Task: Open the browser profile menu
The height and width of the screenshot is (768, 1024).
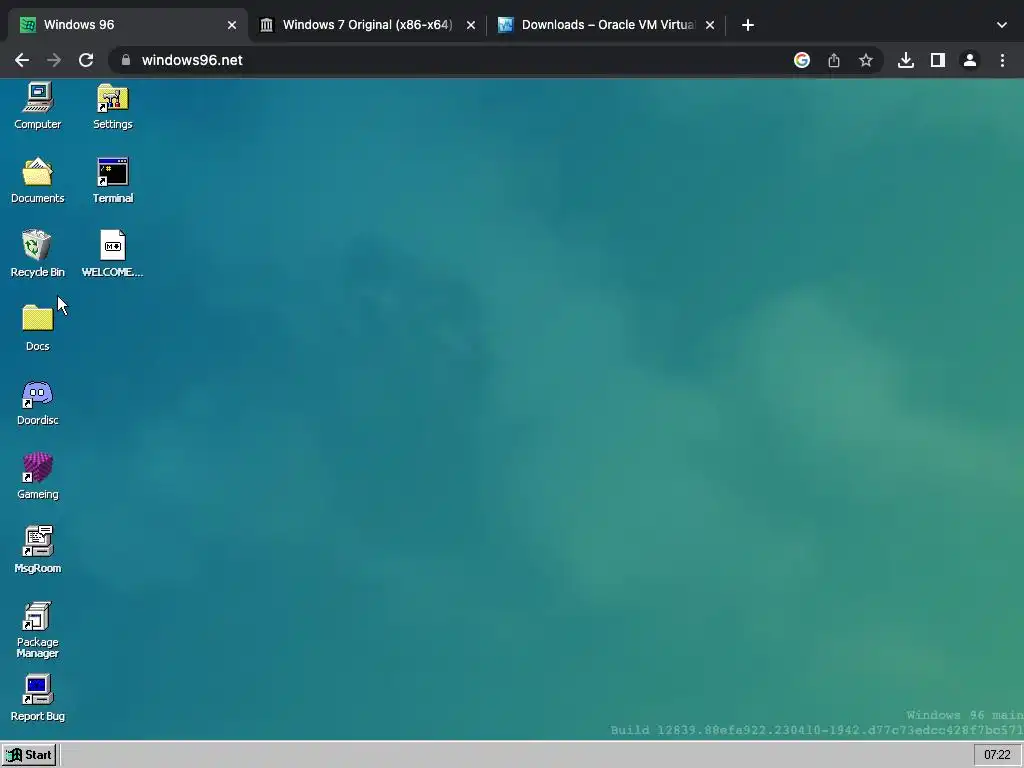Action: [x=970, y=60]
